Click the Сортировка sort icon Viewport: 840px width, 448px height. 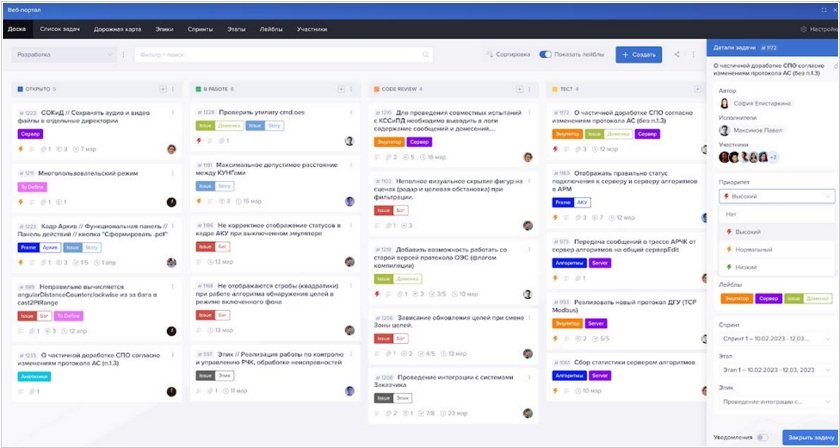[x=490, y=55]
